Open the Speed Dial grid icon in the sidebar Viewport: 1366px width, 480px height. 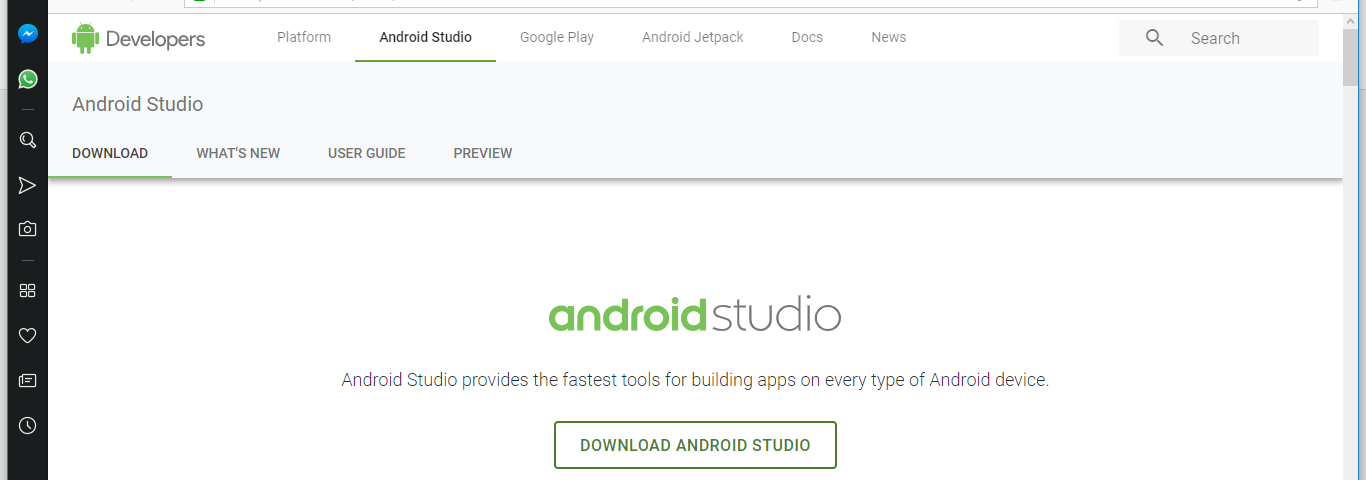(x=28, y=290)
